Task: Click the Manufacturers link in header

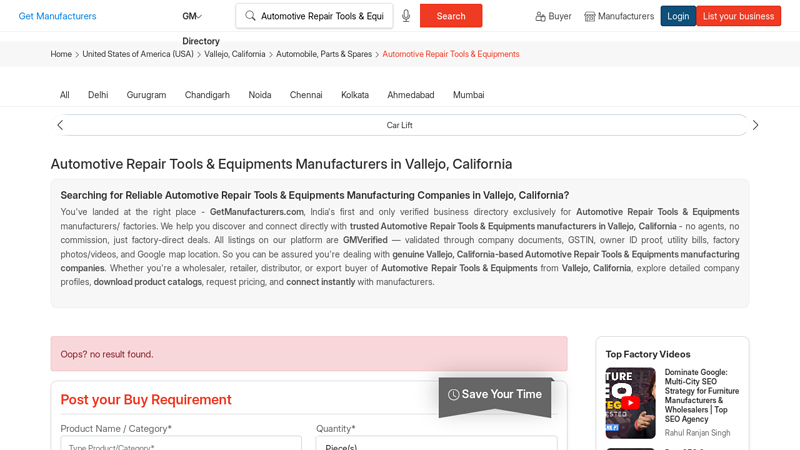Action: 619,16
